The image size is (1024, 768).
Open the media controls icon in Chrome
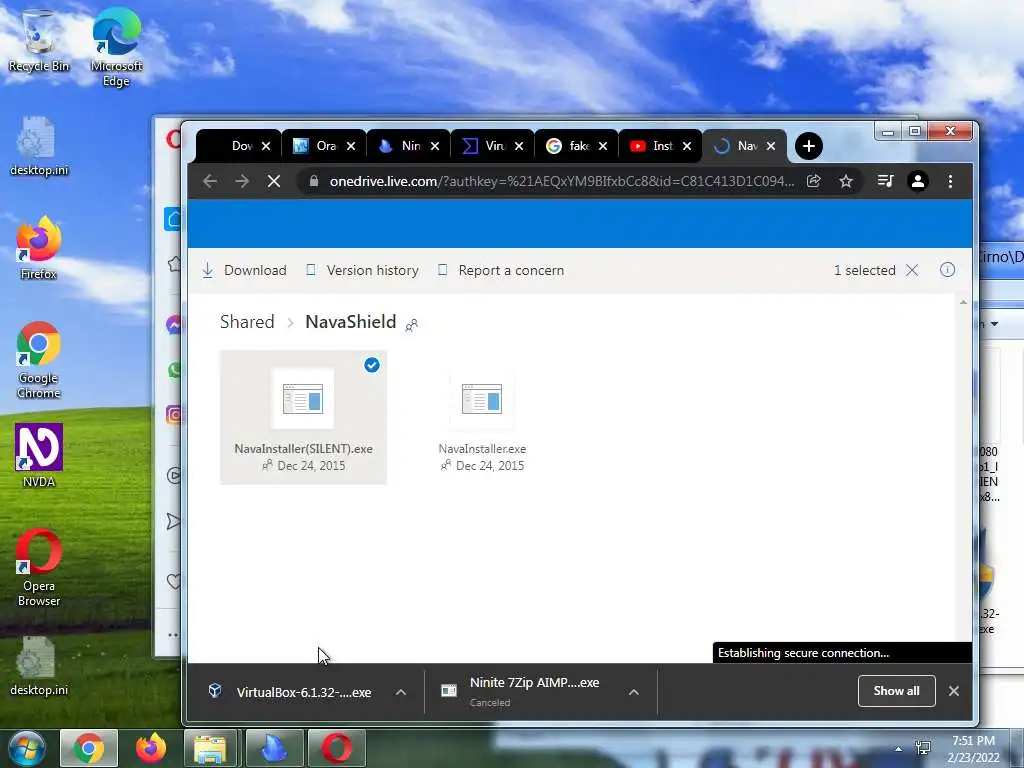[x=885, y=181]
